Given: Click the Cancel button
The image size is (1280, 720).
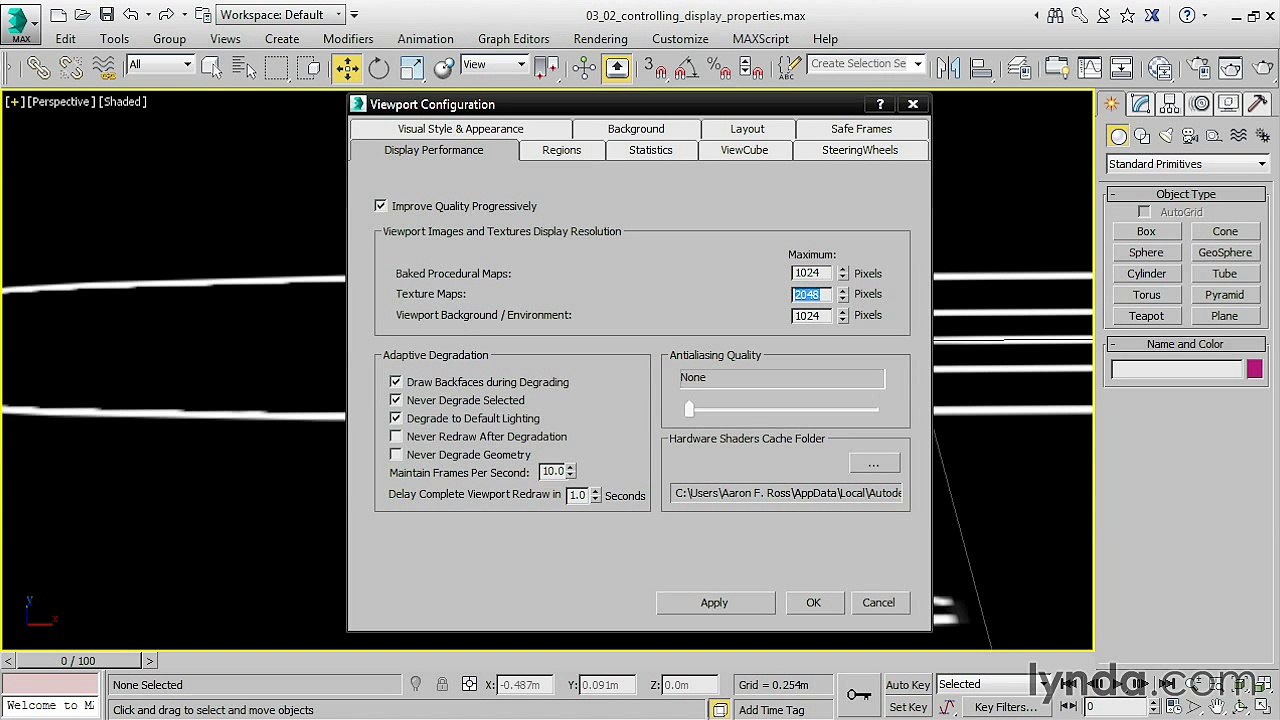Looking at the screenshot, I should point(879,603).
